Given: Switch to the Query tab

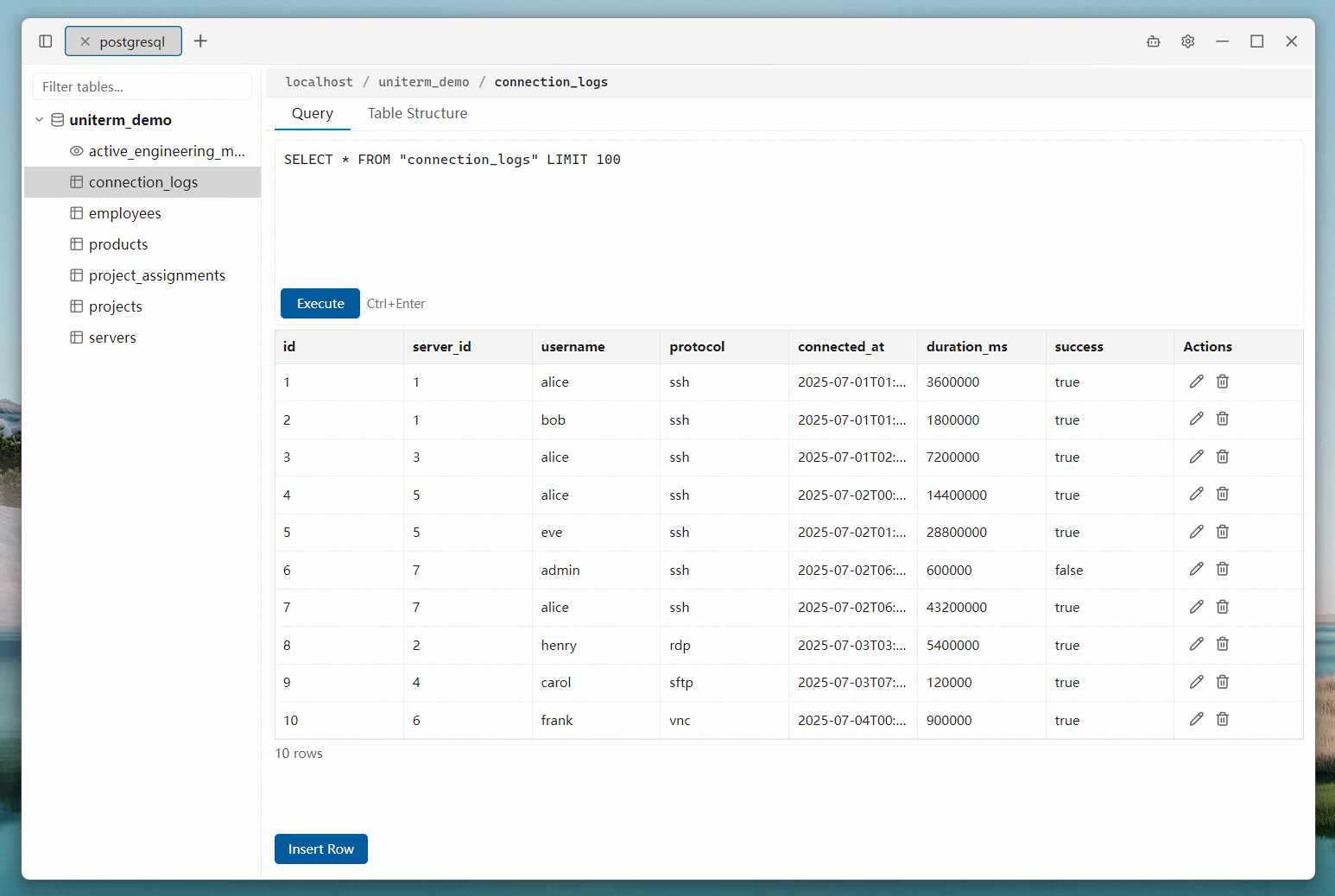Looking at the screenshot, I should [x=313, y=113].
